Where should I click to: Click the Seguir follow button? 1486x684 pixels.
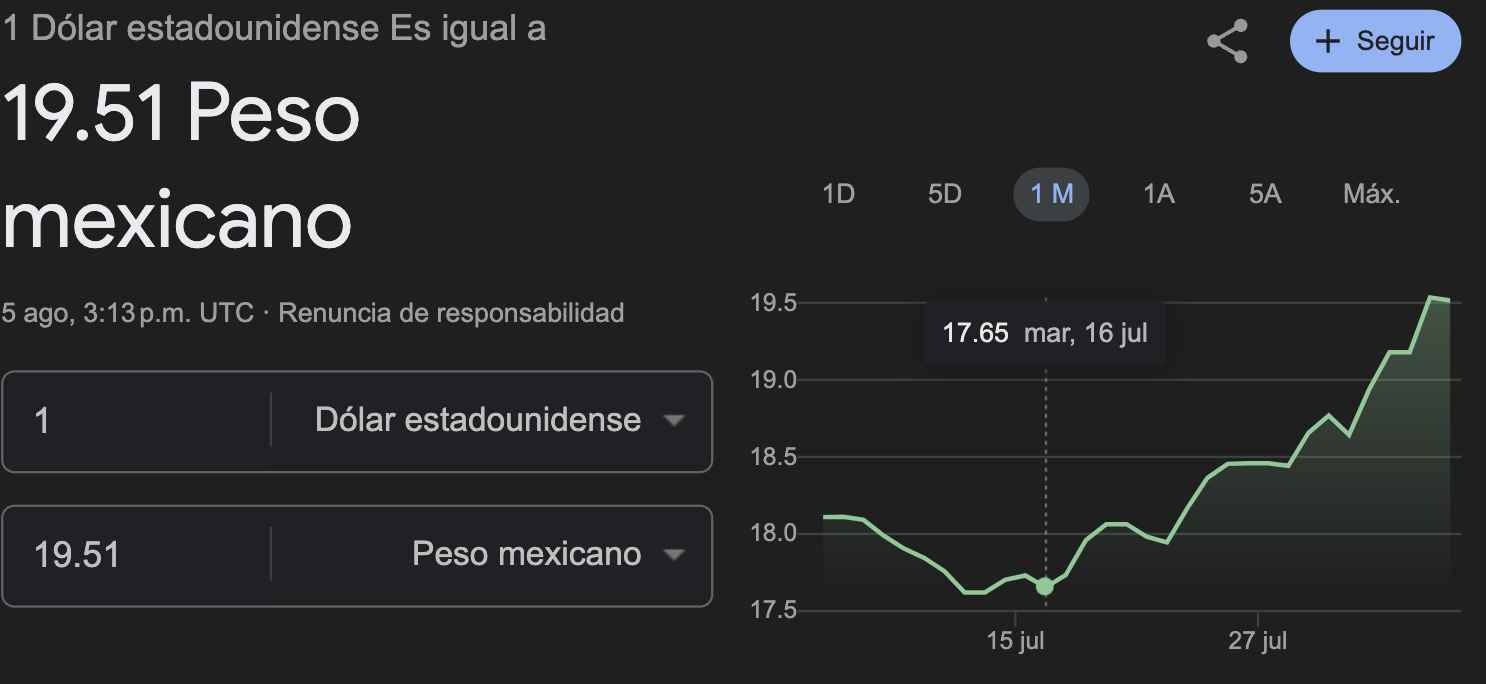[1375, 42]
